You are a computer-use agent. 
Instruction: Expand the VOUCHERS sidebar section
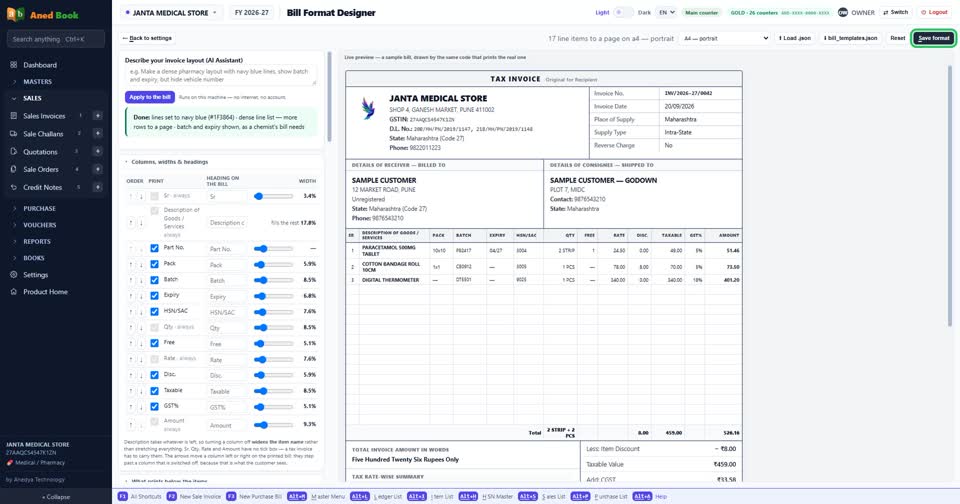tap(39, 225)
